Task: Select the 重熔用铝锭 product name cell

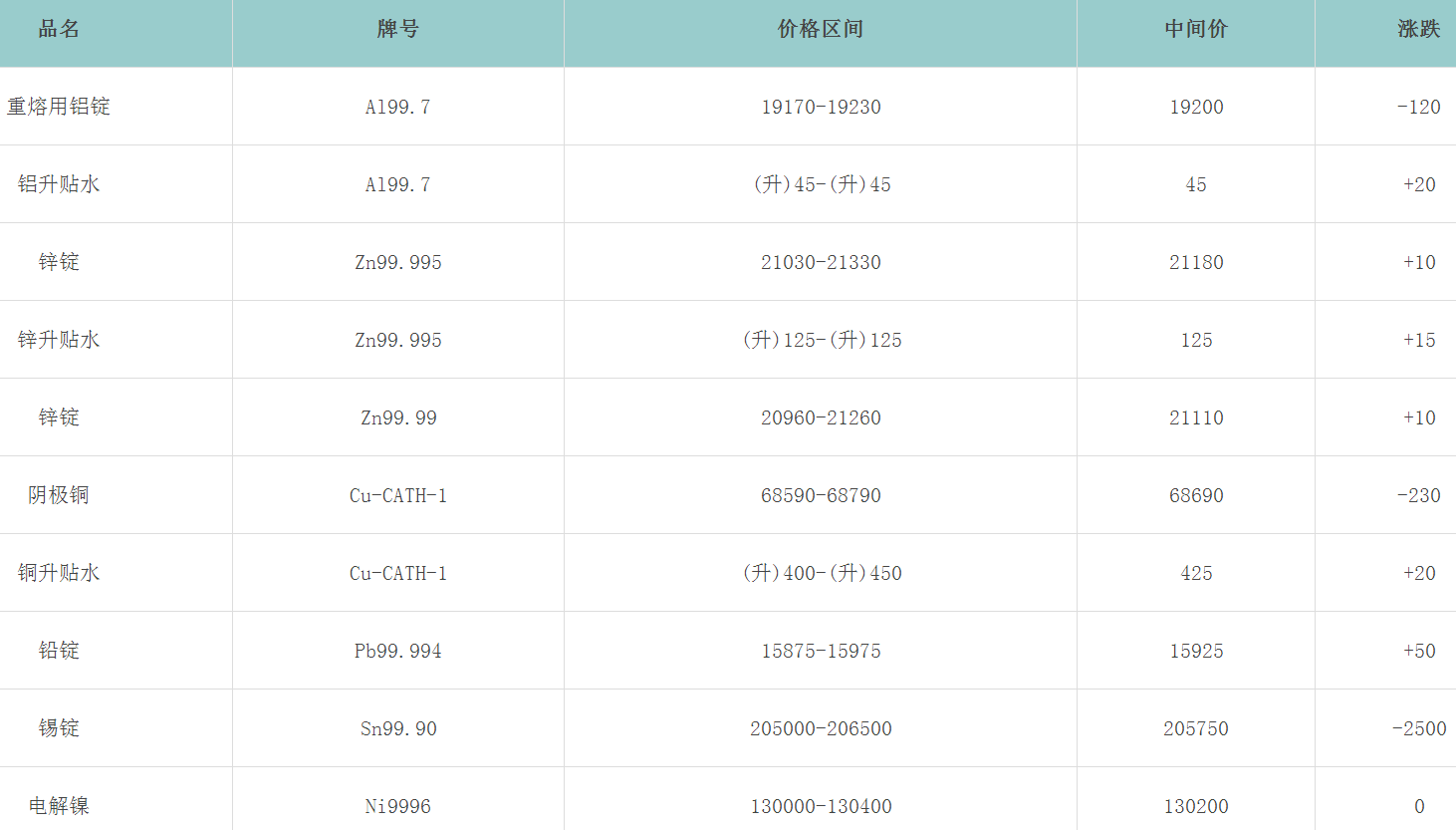Action: 59,107
